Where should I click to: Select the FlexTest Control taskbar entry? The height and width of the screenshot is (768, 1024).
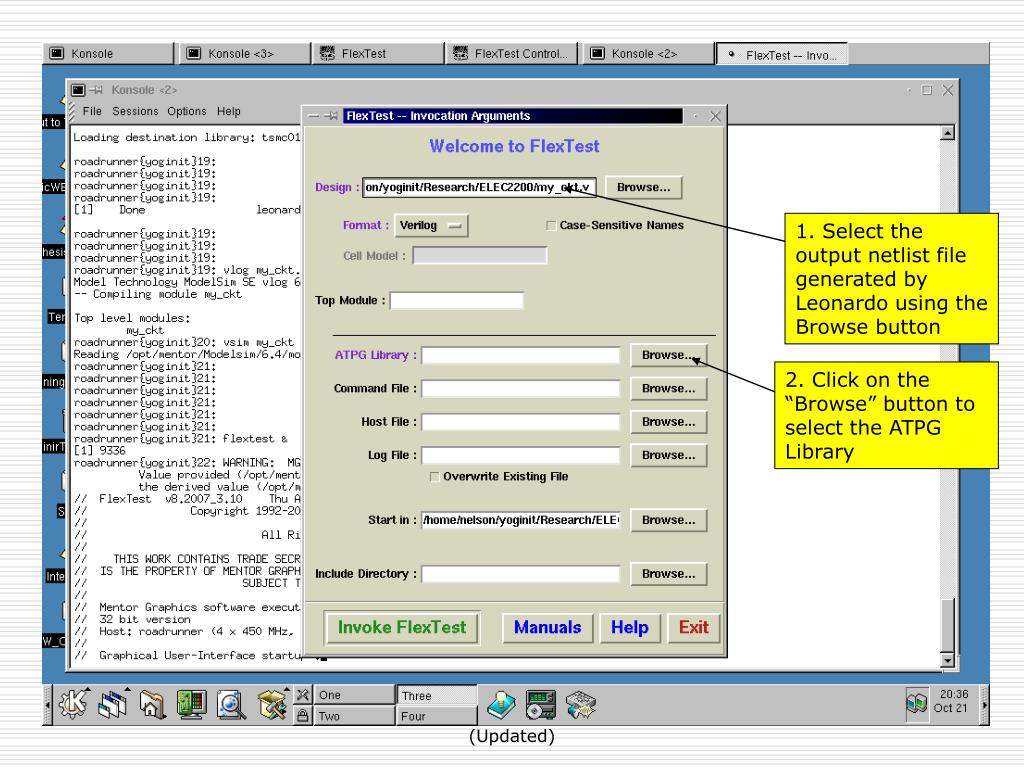click(x=513, y=54)
